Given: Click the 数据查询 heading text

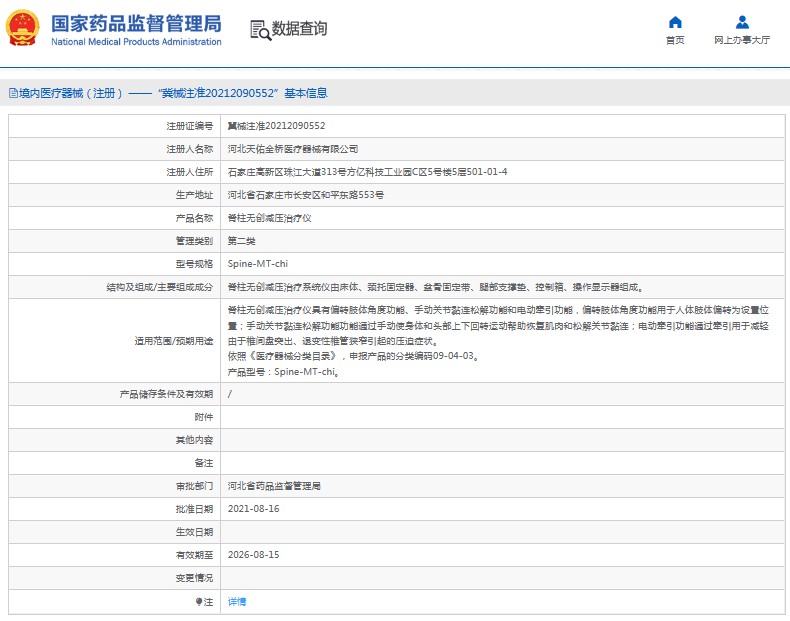Looking at the screenshot, I should pyautogui.click(x=299, y=29).
